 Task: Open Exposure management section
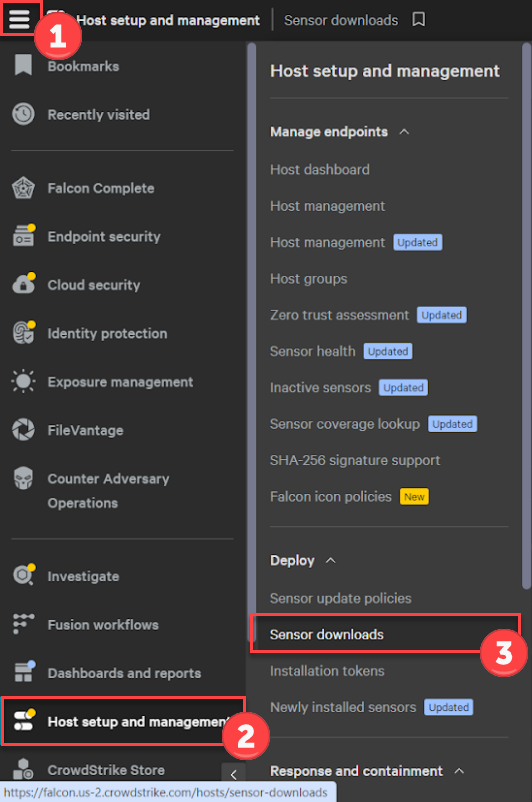click(x=120, y=382)
